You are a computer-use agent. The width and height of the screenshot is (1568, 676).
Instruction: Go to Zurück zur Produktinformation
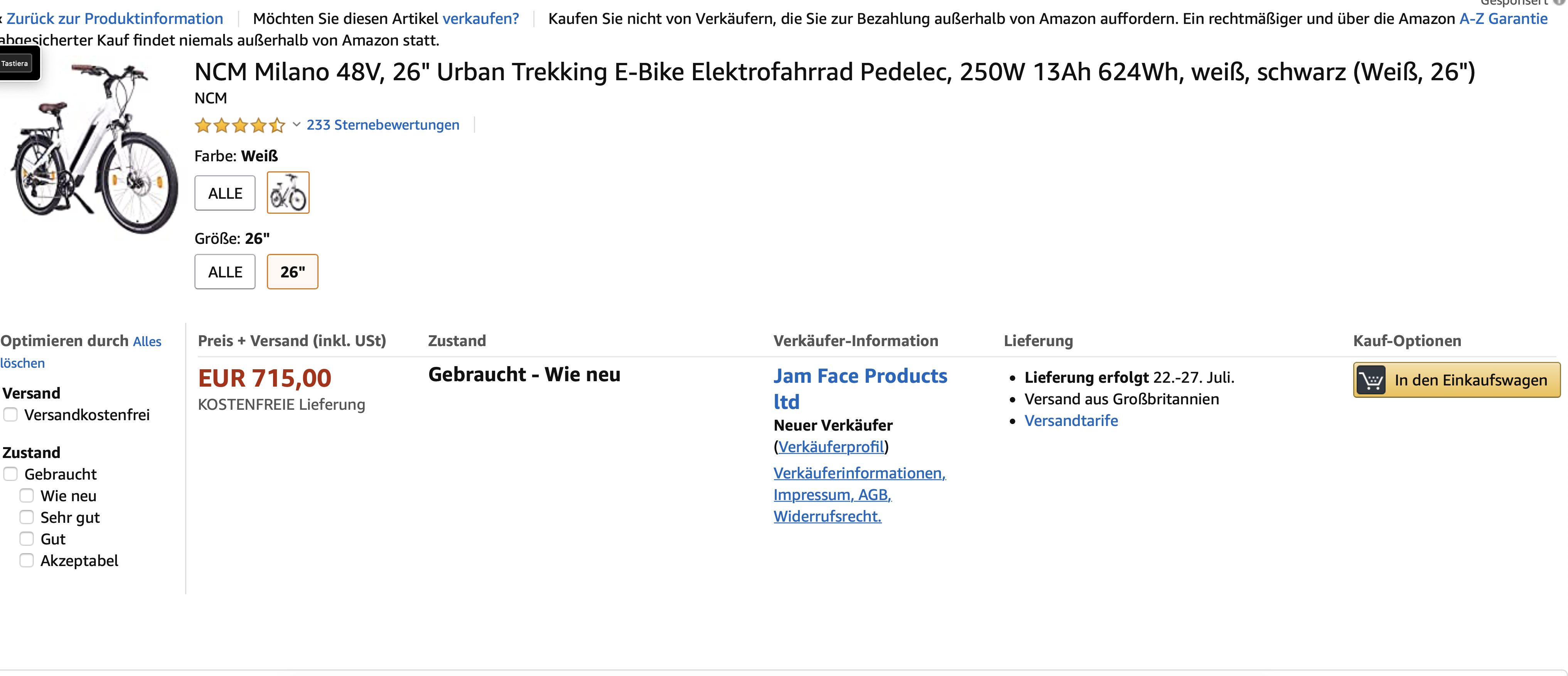[115, 18]
